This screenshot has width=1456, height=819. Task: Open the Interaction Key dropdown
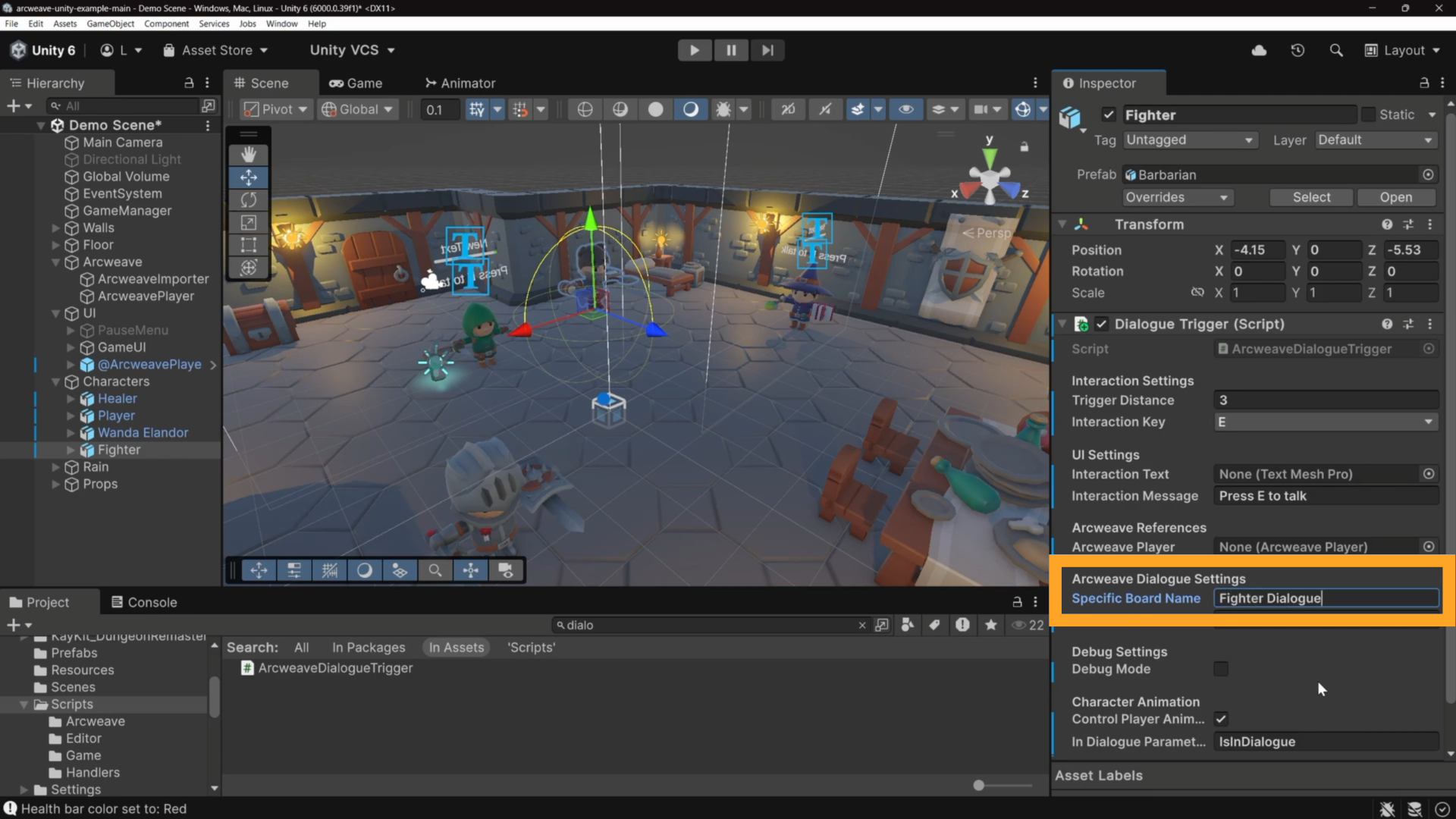pyautogui.click(x=1326, y=422)
